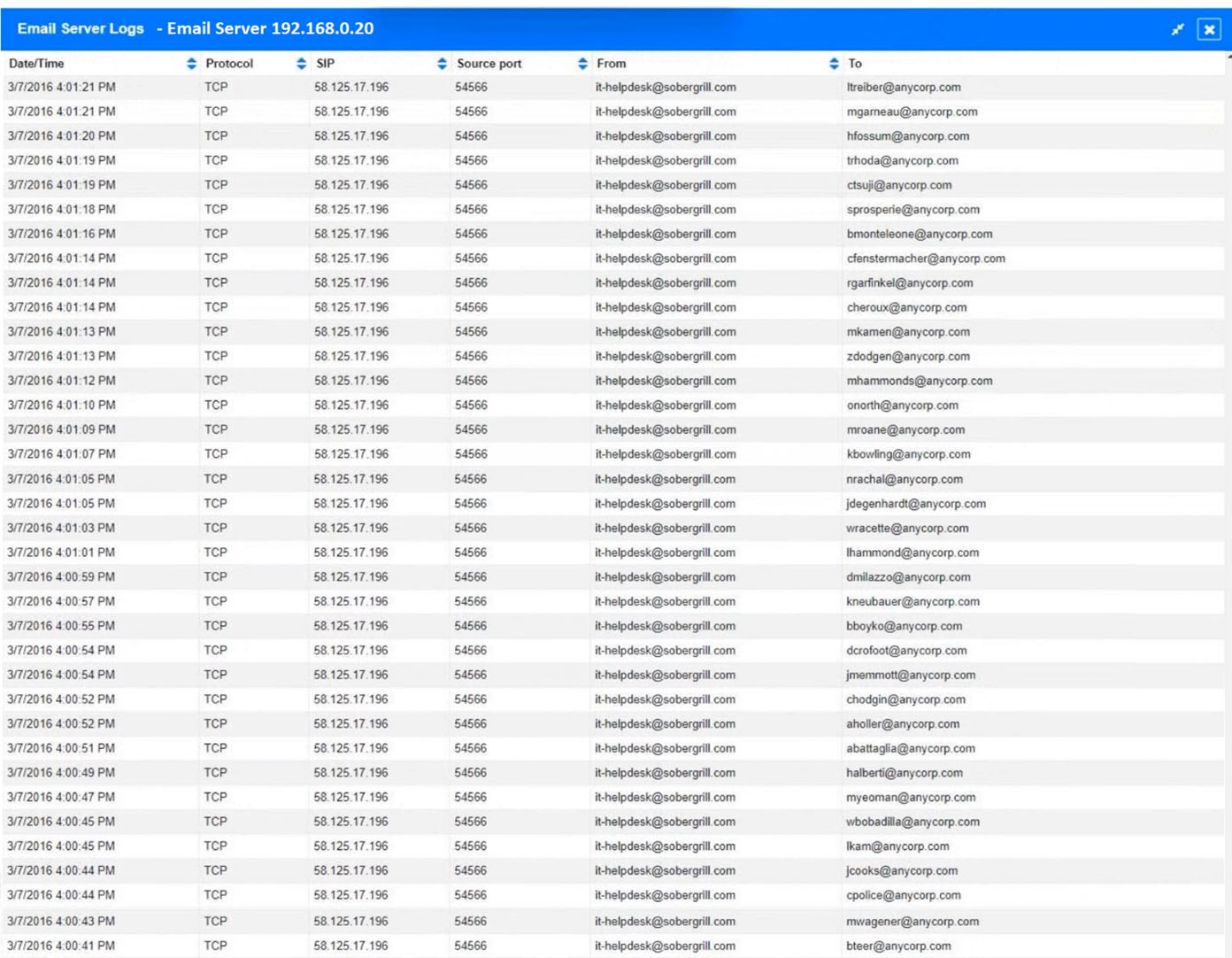Click timestamp 3/7/2016 4:01:16 PM
The width and height of the screenshot is (1232, 958).
coord(62,235)
